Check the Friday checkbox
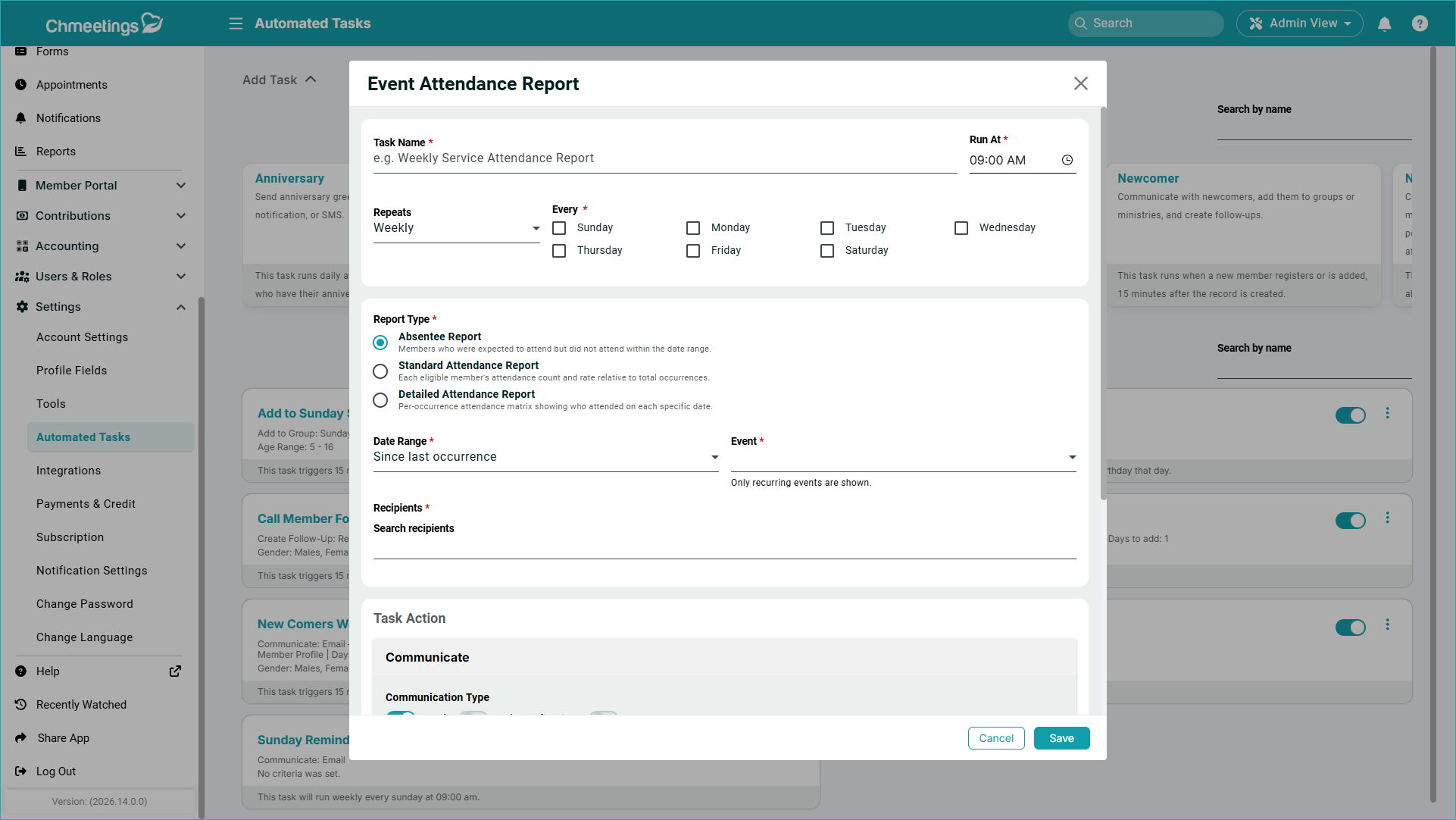This screenshot has width=1456, height=820. 693,251
